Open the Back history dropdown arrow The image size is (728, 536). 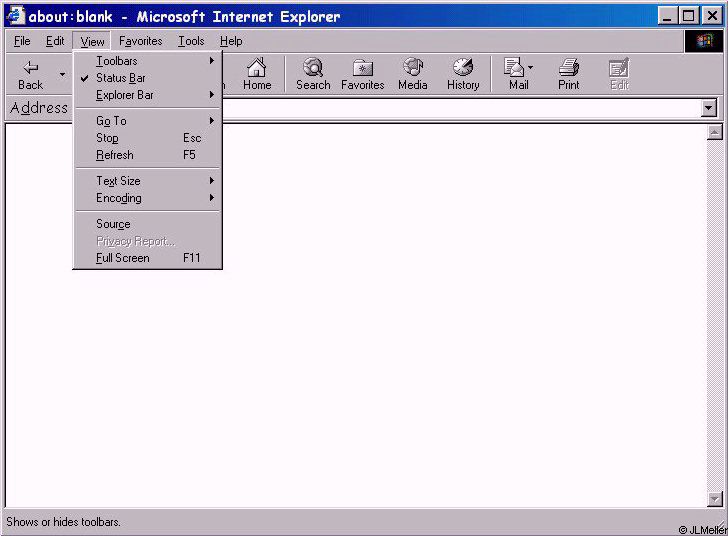(62, 74)
